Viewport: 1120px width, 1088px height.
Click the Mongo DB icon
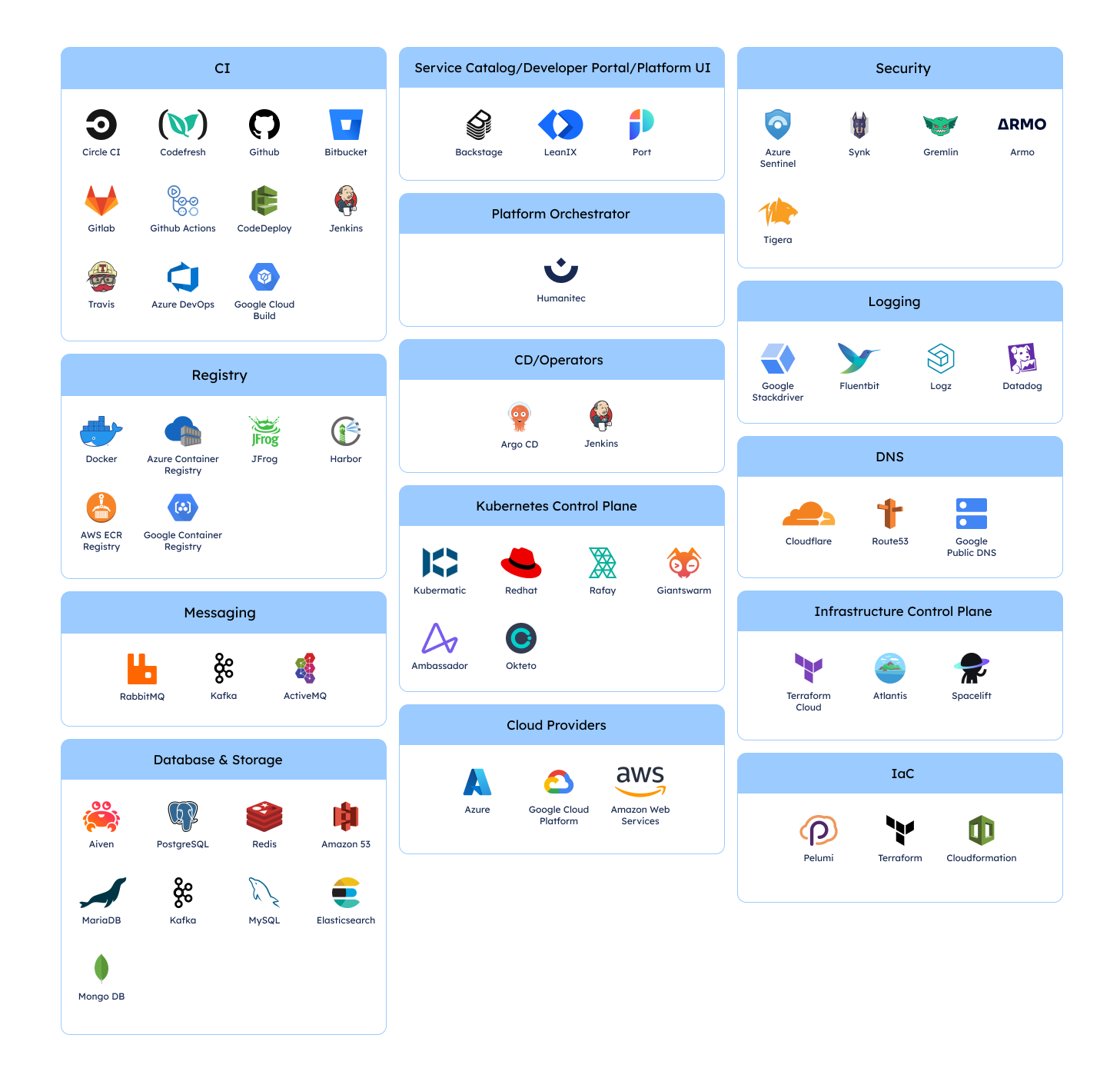coord(101,970)
